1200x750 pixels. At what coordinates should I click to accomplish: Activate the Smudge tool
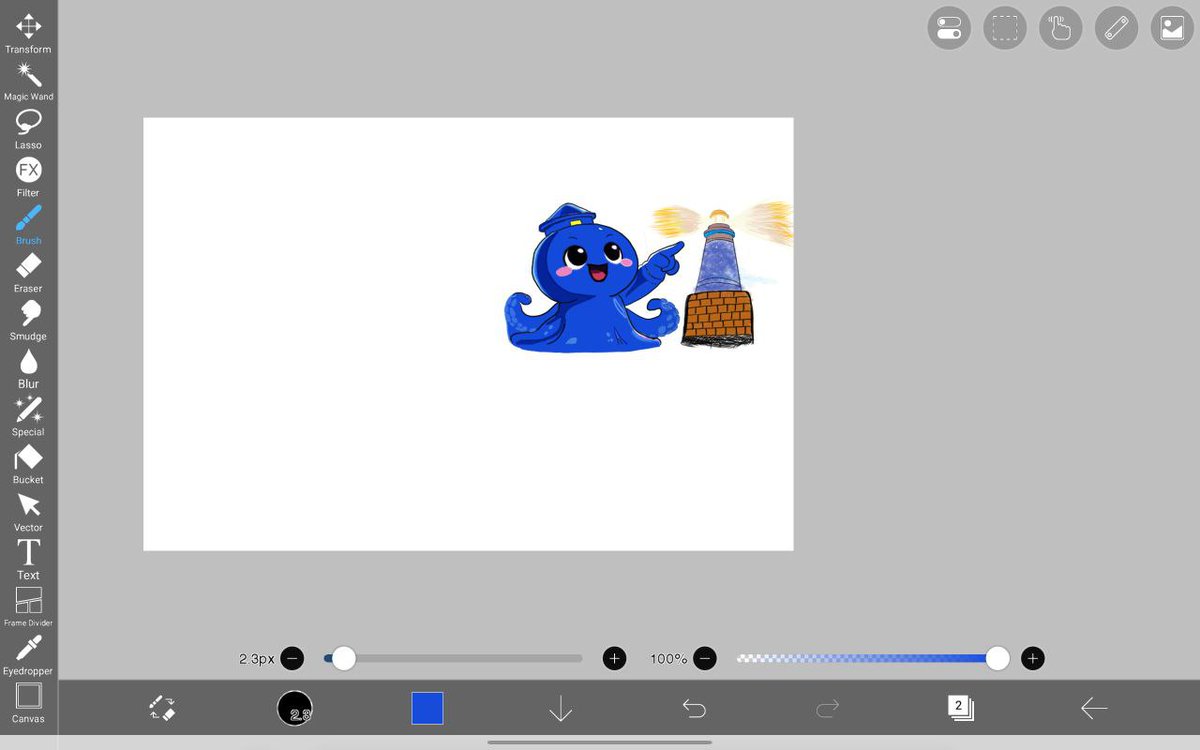pyautogui.click(x=28, y=320)
